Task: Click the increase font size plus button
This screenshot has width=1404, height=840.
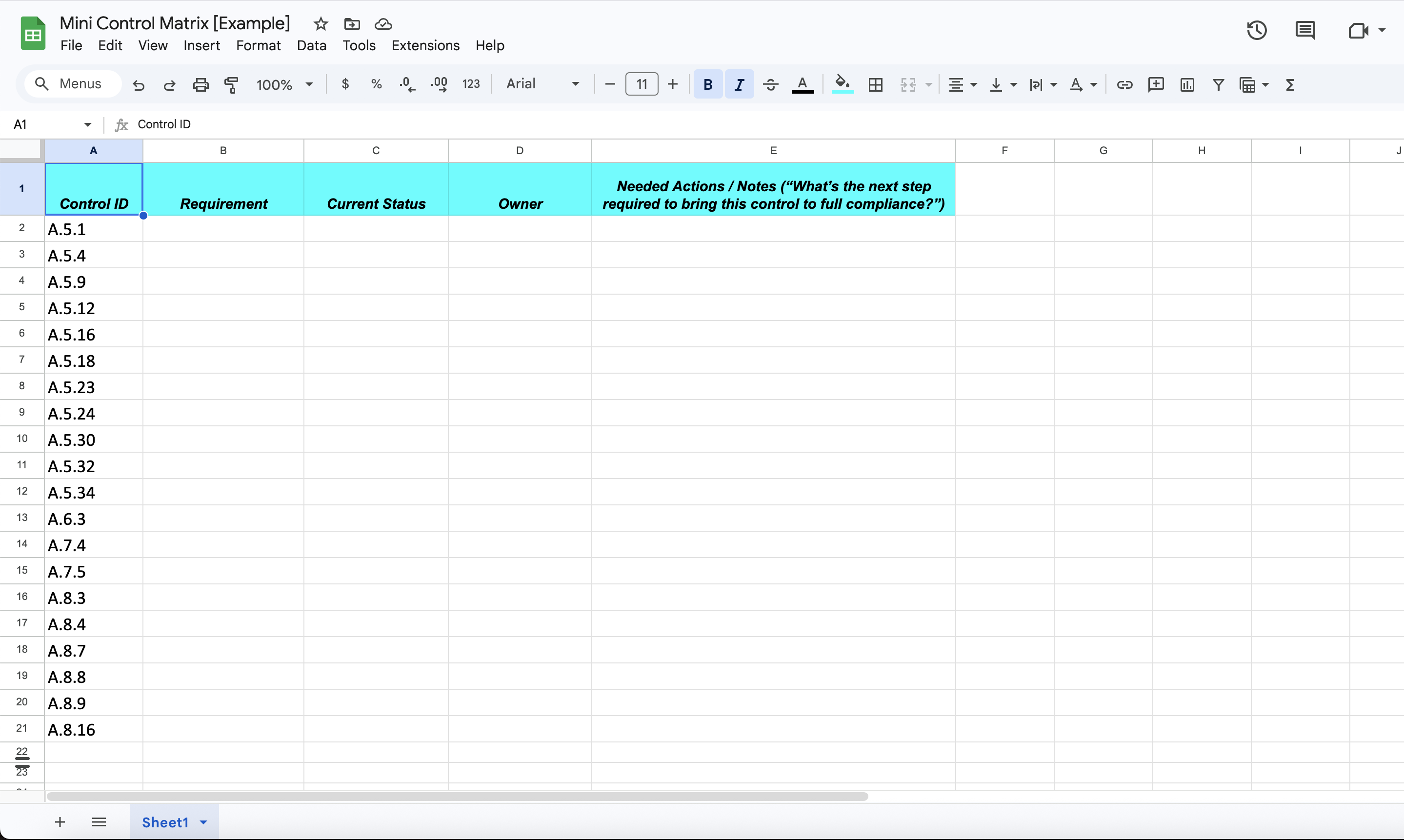Action: [x=672, y=85]
